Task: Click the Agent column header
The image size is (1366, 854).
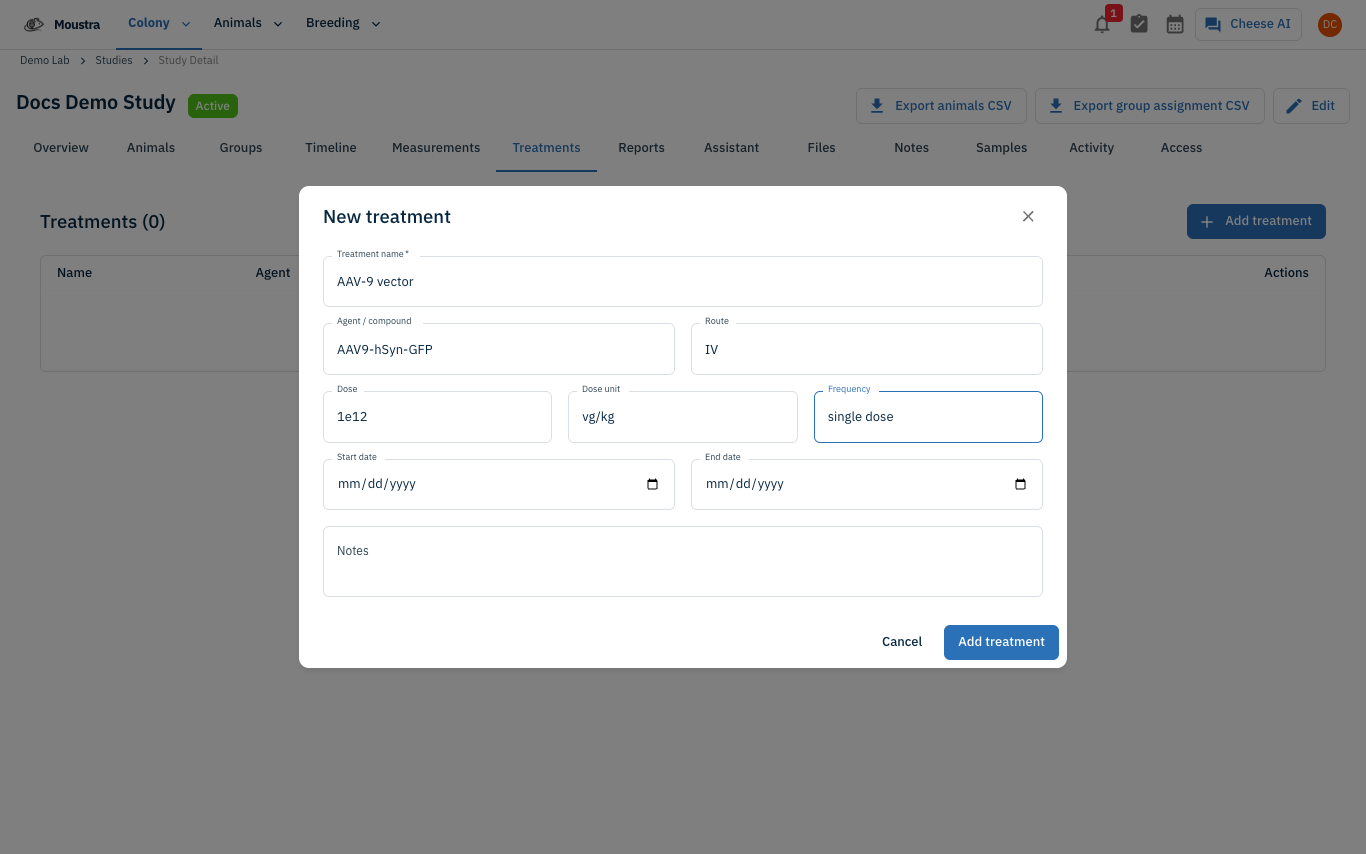Action: click(273, 273)
